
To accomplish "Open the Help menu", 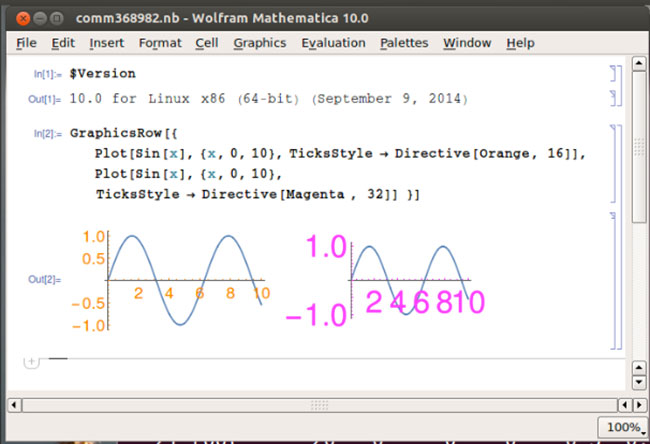I will pyautogui.click(x=520, y=43).
